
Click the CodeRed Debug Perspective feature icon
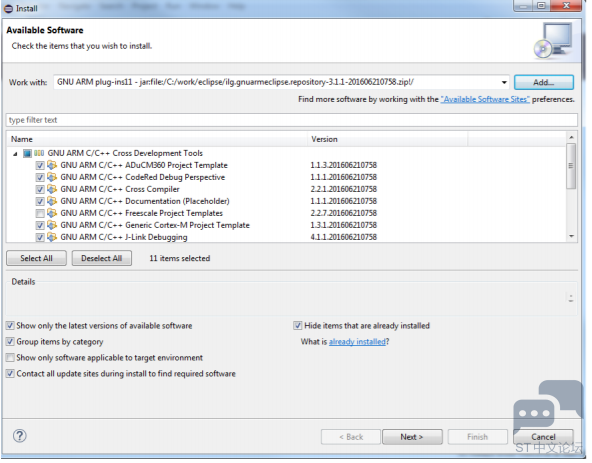[52, 177]
